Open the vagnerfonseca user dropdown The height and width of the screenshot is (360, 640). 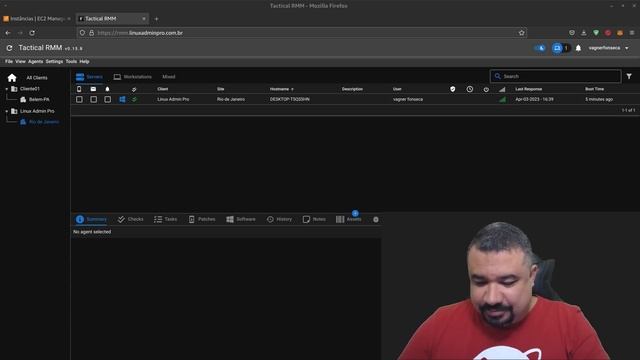click(608, 48)
